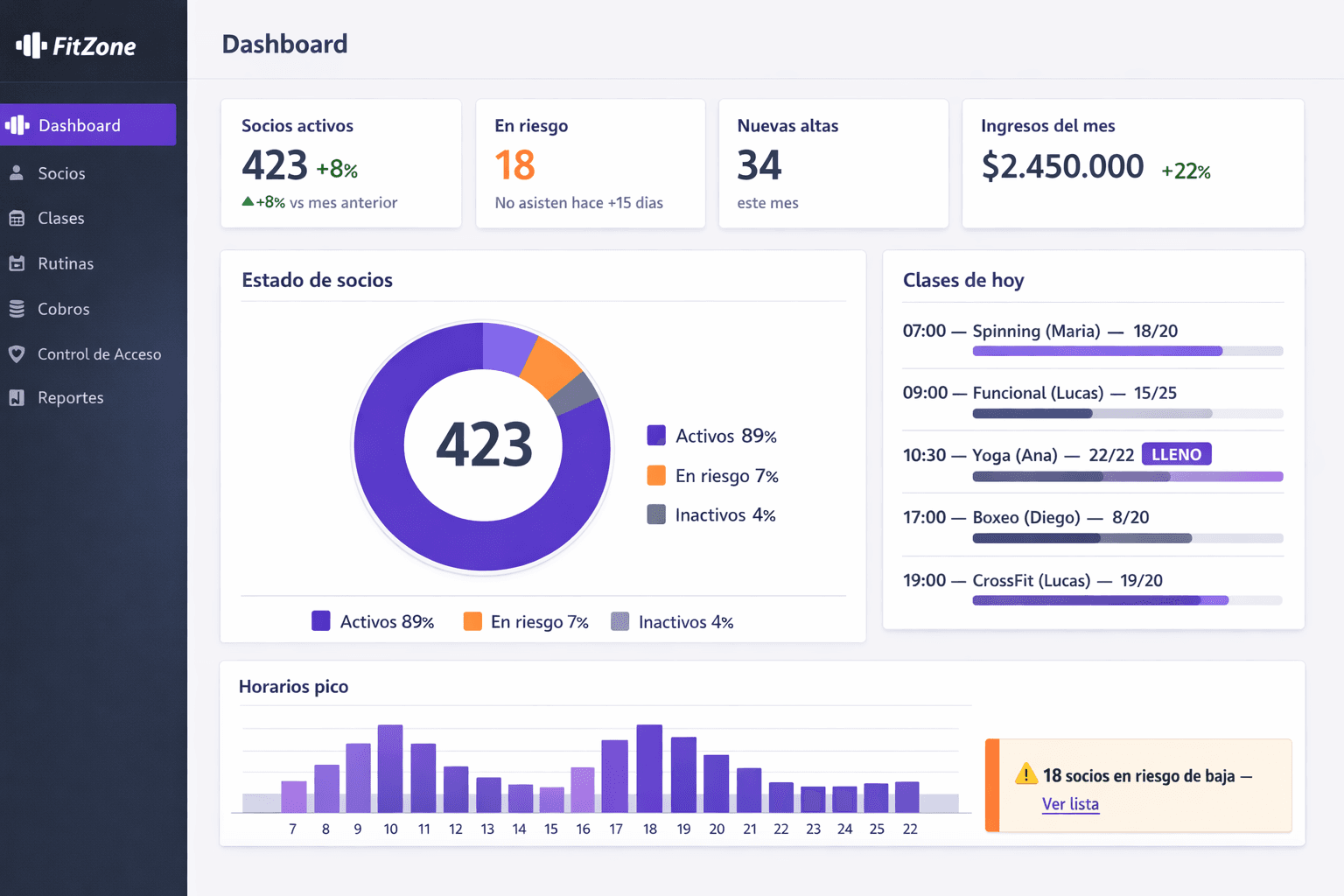Click the Rutinas icon in sidebar
The width and height of the screenshot is (1344, 896).
[x=17, y=263]
